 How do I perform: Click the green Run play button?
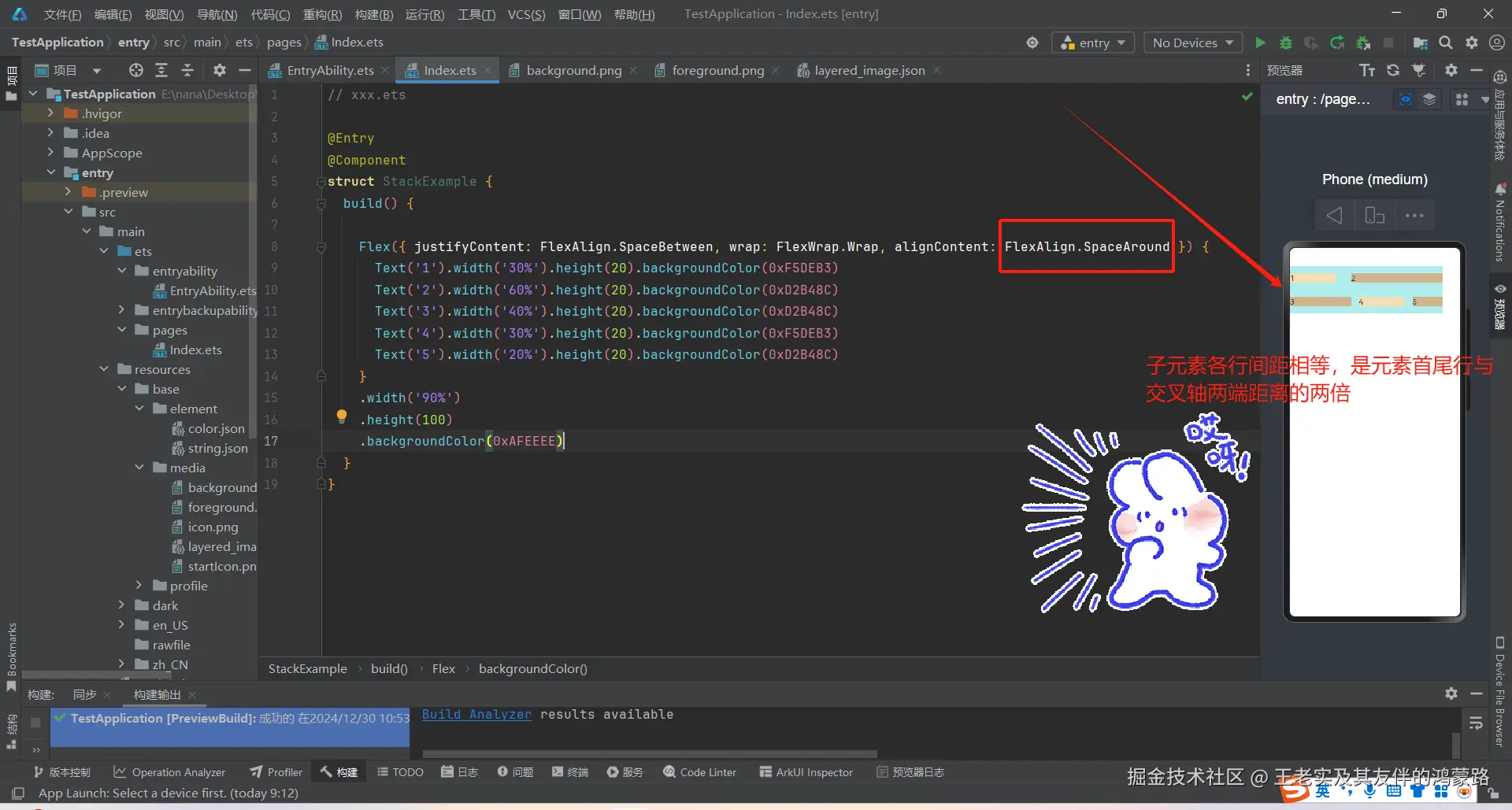(x=1260, y=43)
